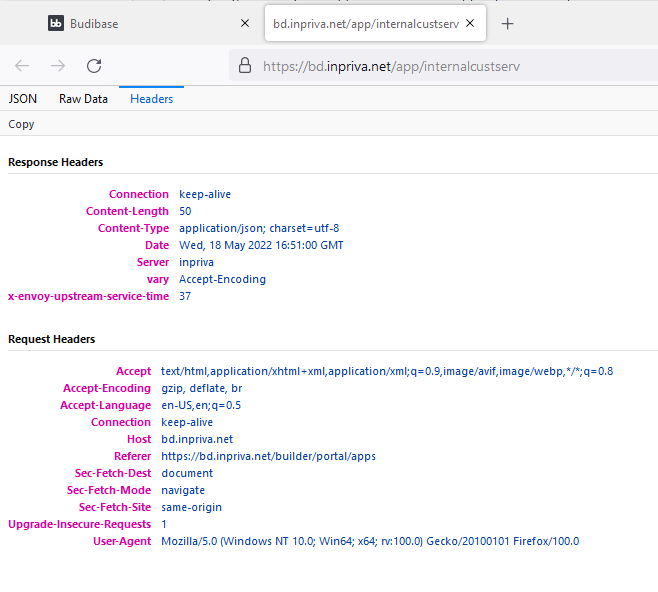Image resolution: width=658 pixels, height=592 pixels.
Task: Click the value 37 of x-envoy-upstream-service-time
Action: point(185,296)
